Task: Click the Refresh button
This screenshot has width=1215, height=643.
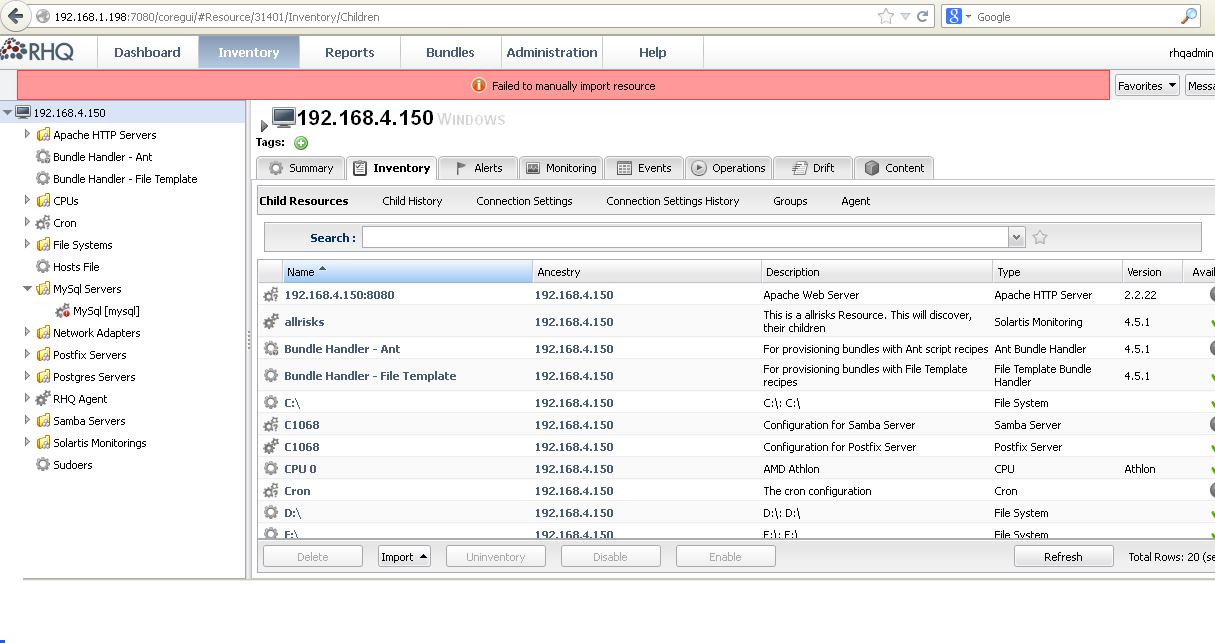Action: (1063, 555)
